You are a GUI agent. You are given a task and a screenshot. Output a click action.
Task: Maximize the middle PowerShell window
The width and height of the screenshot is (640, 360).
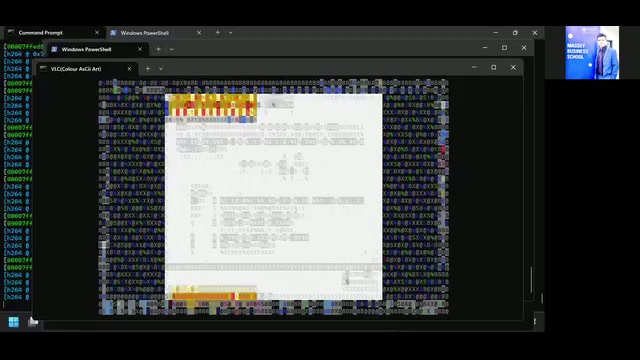(x=504, y=48)
